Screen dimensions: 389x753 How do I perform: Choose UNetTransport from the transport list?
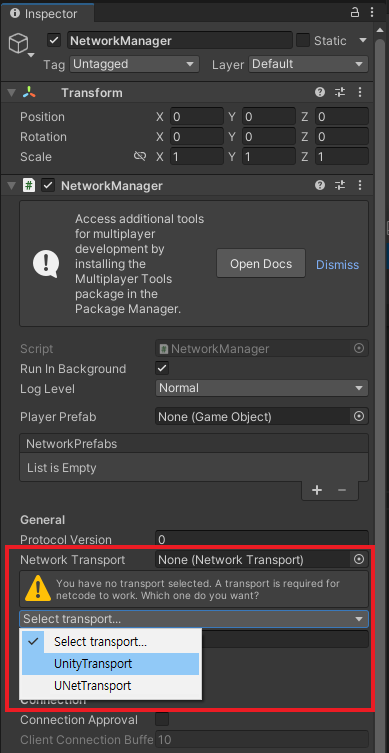110,686
